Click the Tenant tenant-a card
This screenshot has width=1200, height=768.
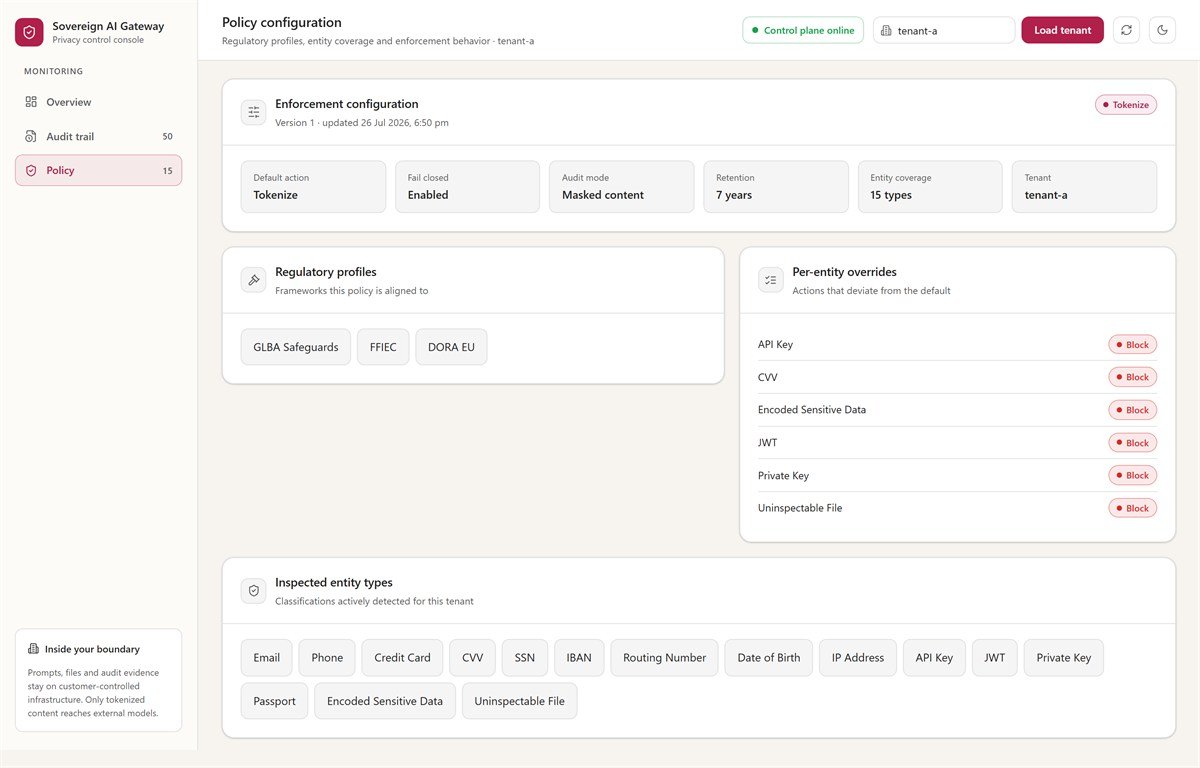[x=1084, y=187]
